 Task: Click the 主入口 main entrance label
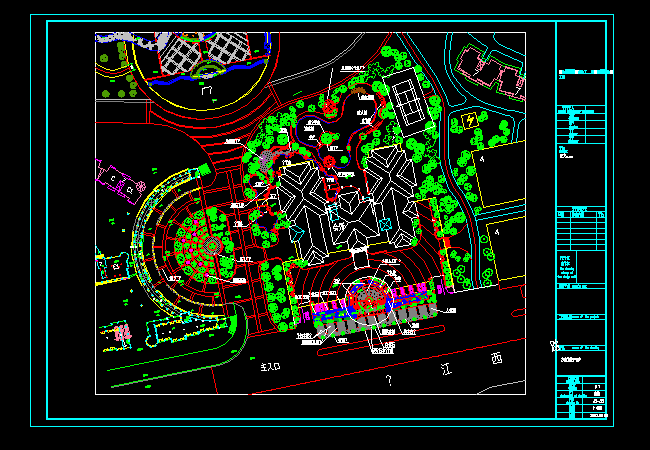coord(271,368)
